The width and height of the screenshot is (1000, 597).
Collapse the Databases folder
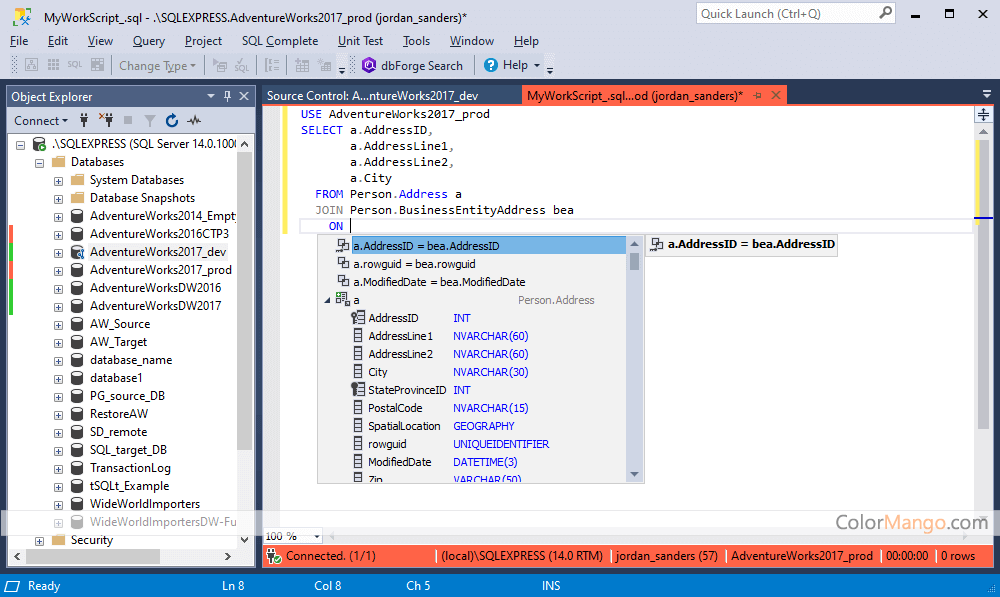pyautogui.click(x=40, y=163)
